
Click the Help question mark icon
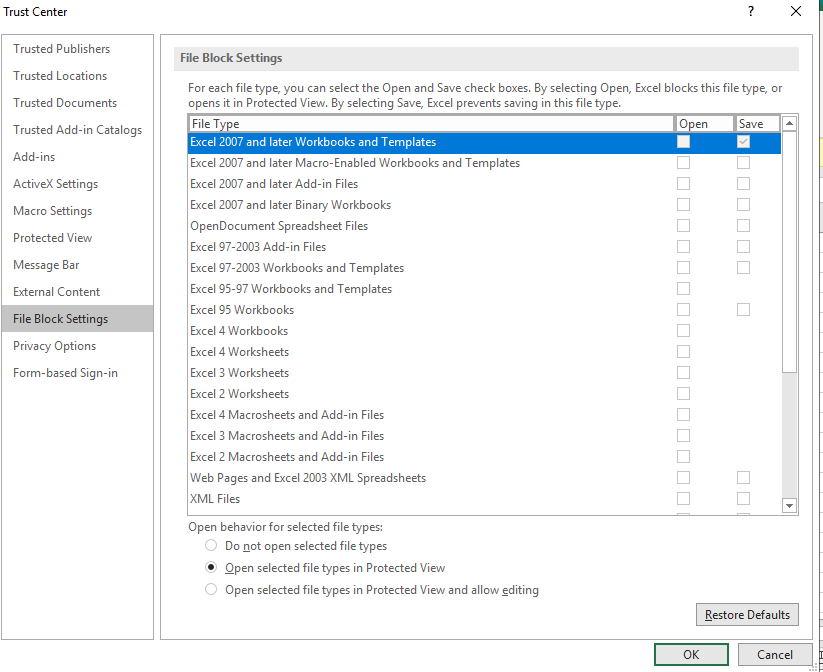tap(750, 11)
